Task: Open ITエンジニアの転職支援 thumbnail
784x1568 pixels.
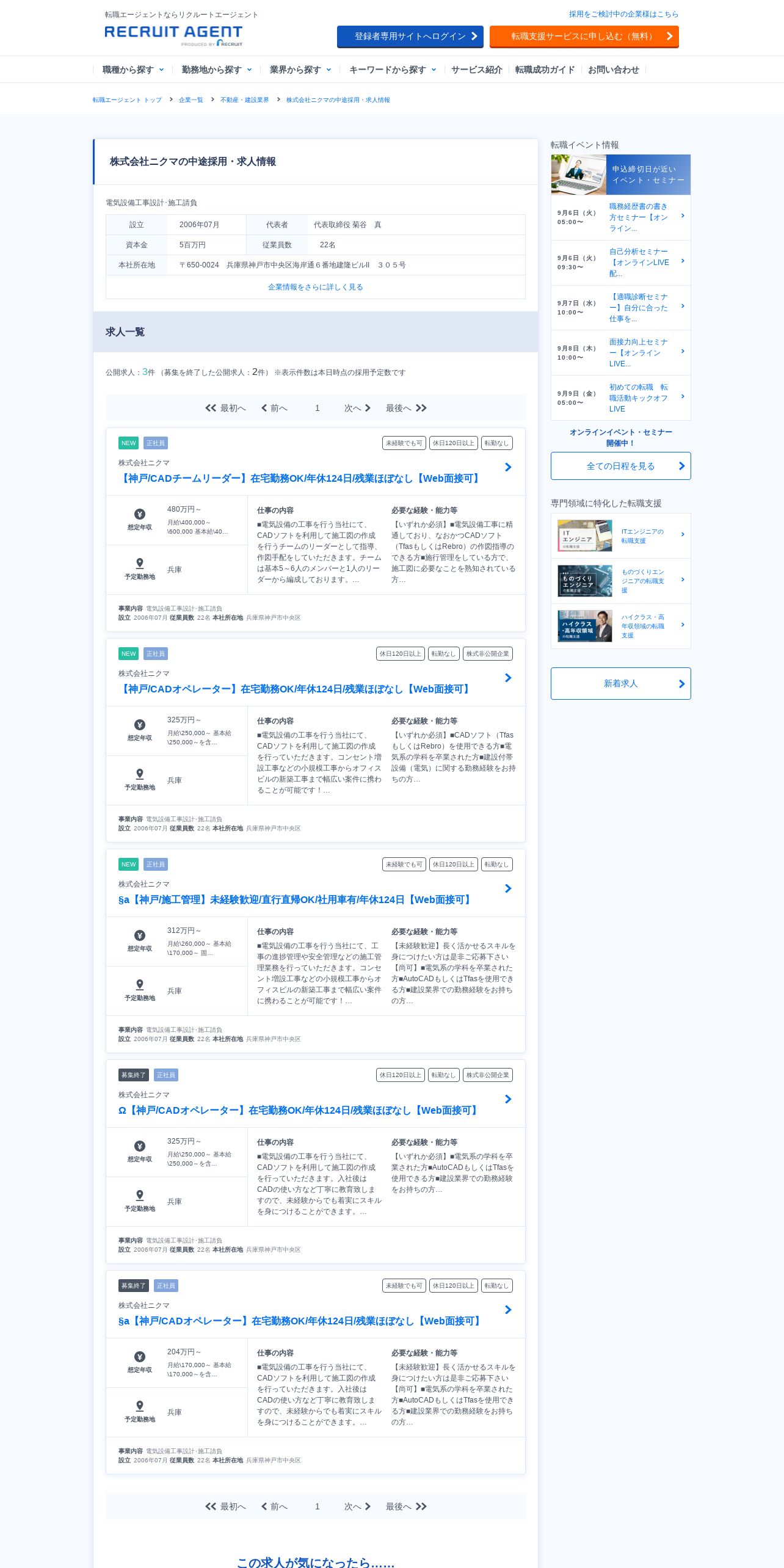Action: point(585,535)
